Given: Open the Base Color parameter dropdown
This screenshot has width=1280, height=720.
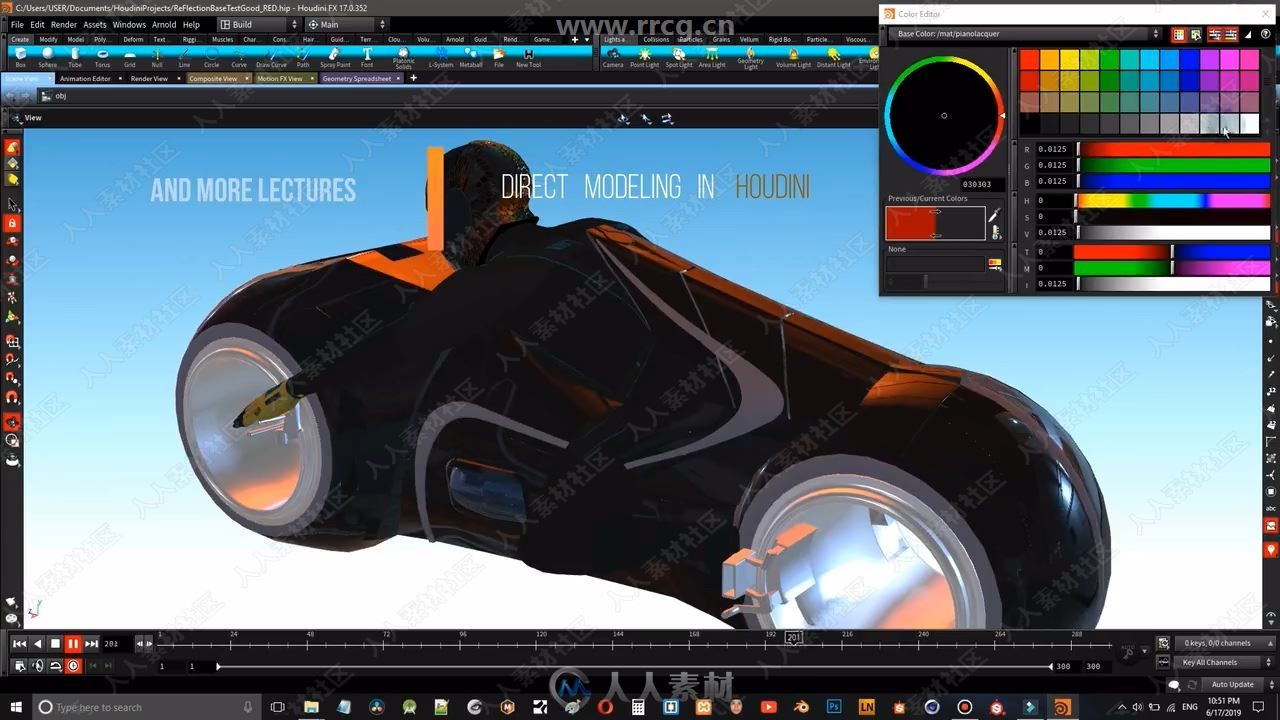Looking at the screenshot, I should point(1025,34).
